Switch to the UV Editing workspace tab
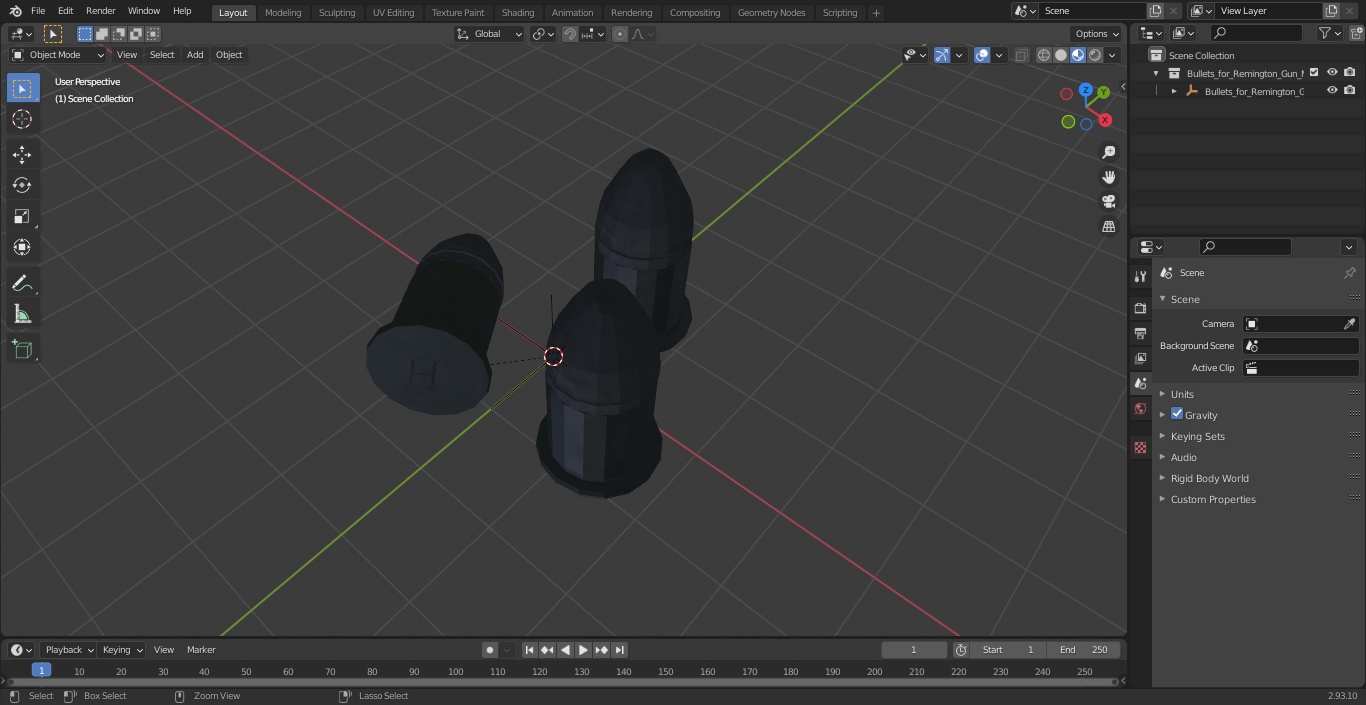Screen dimensions: 1366x705 (393, 12)
